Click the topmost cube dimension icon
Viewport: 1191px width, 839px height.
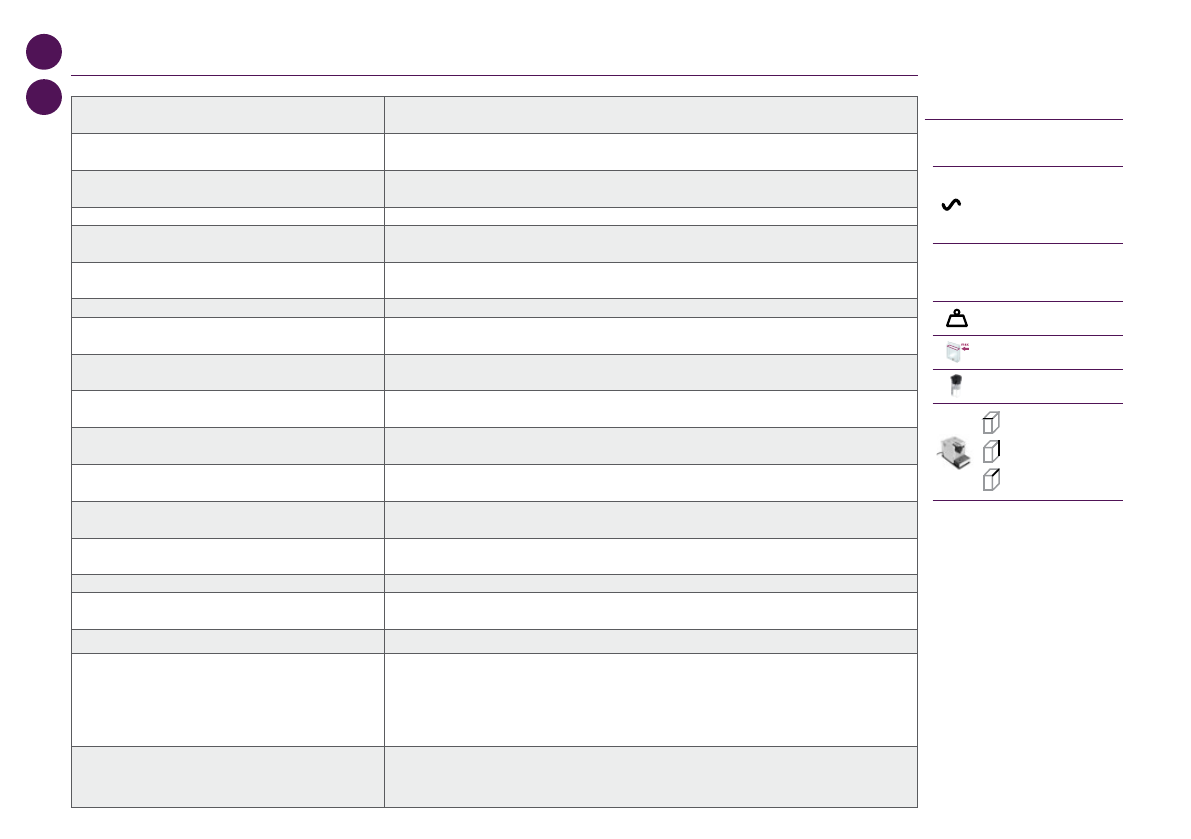[991, 423]
